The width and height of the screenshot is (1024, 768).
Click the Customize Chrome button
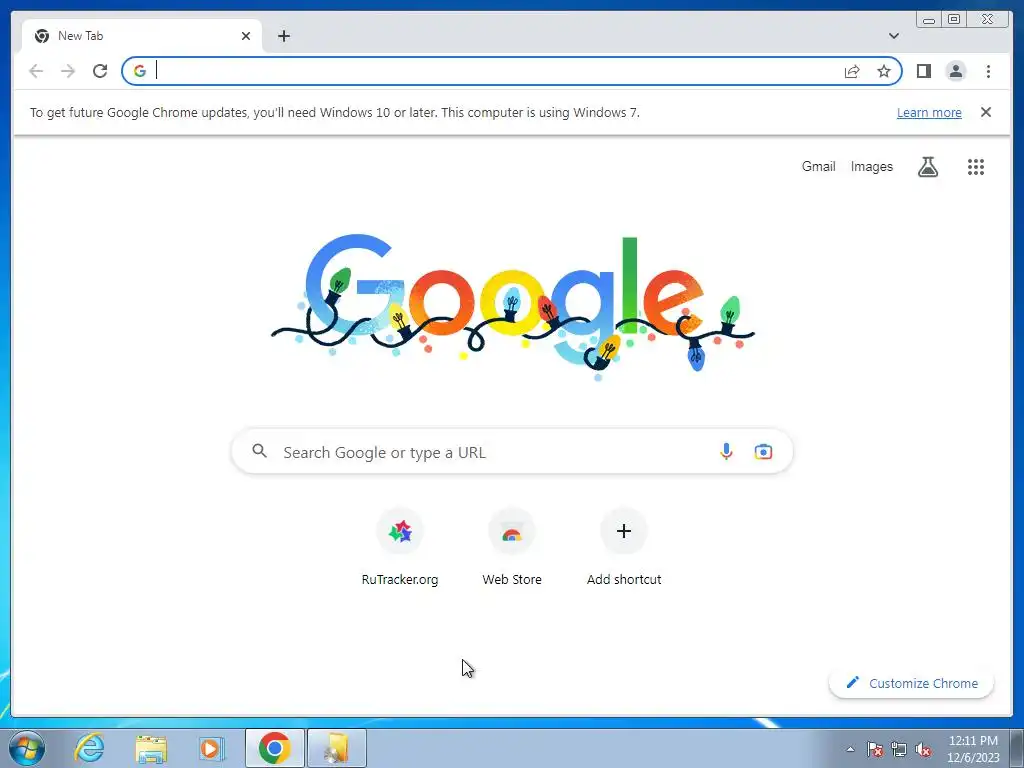coord(911,683)
